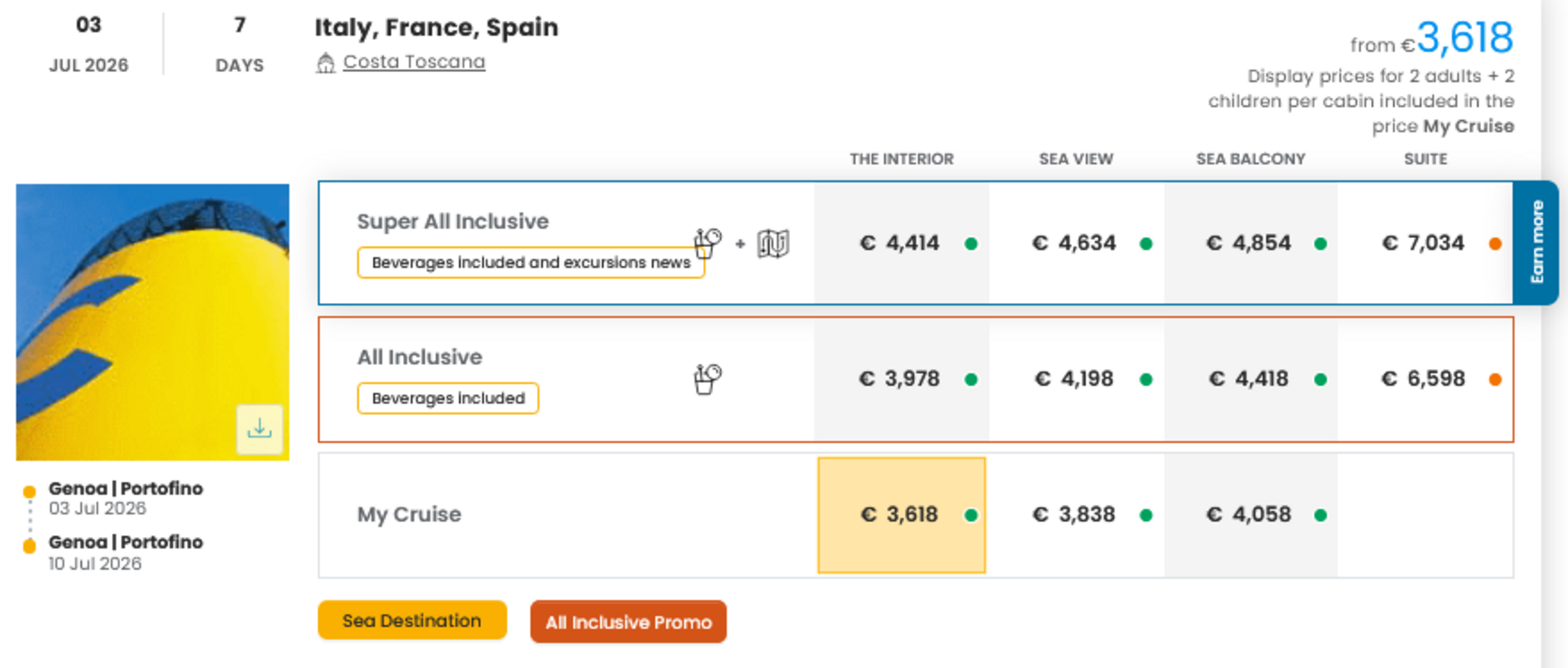Select the SUITE column header
The image size is (1568, 668).
1425,159
